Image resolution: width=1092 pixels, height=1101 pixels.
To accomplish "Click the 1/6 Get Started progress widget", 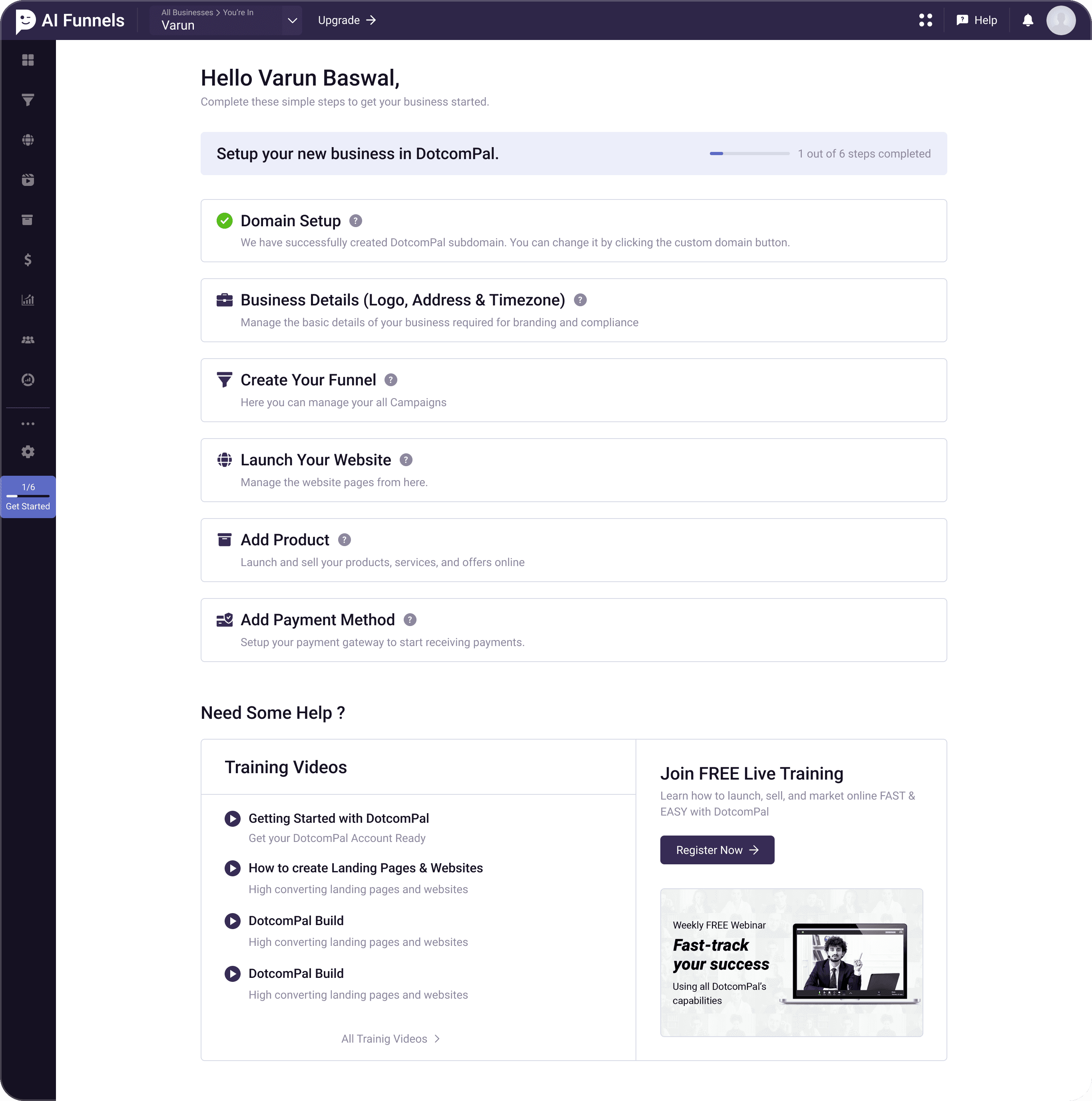I will pyautogui.click(x=28, y=497).
